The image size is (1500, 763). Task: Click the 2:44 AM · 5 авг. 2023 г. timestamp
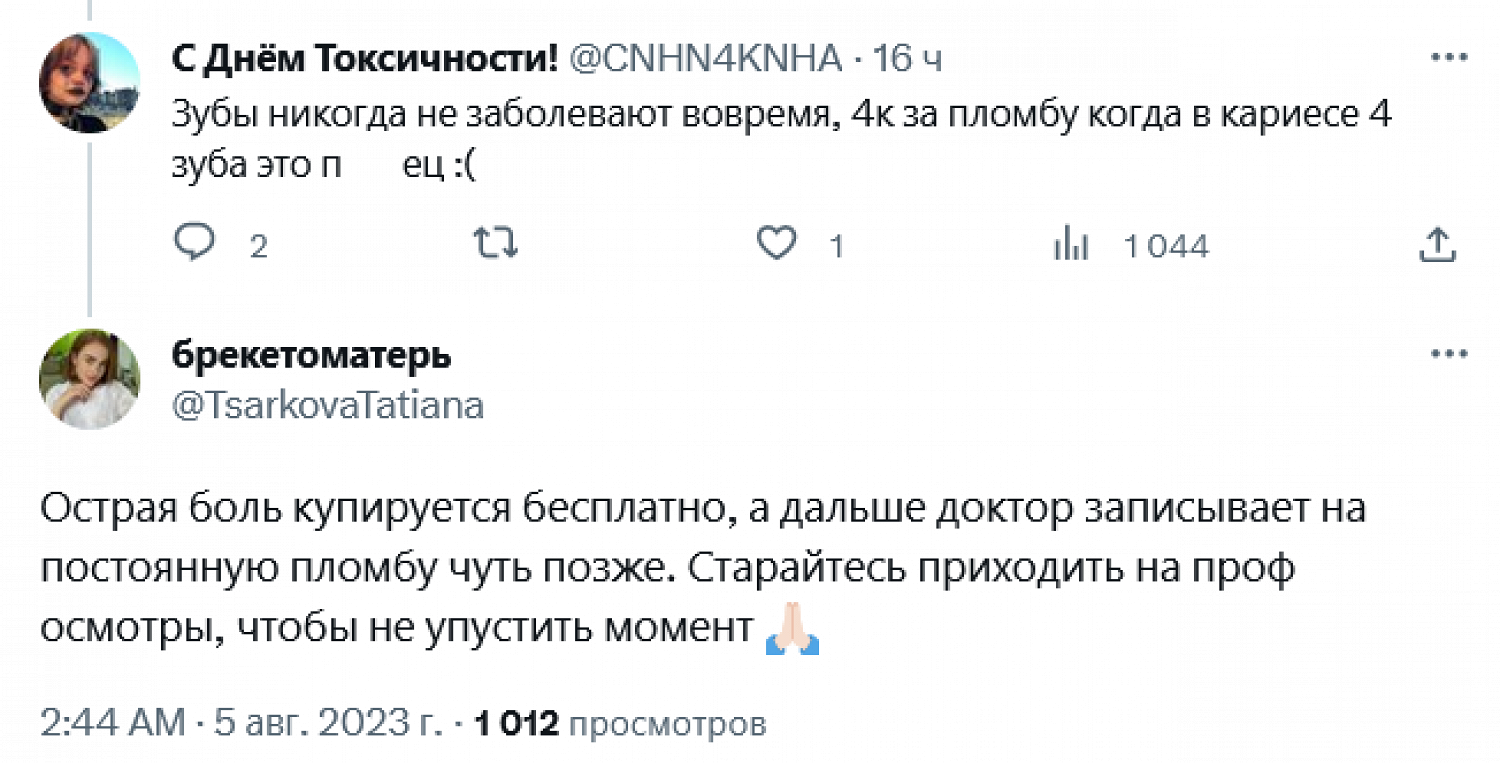[240, 723]
